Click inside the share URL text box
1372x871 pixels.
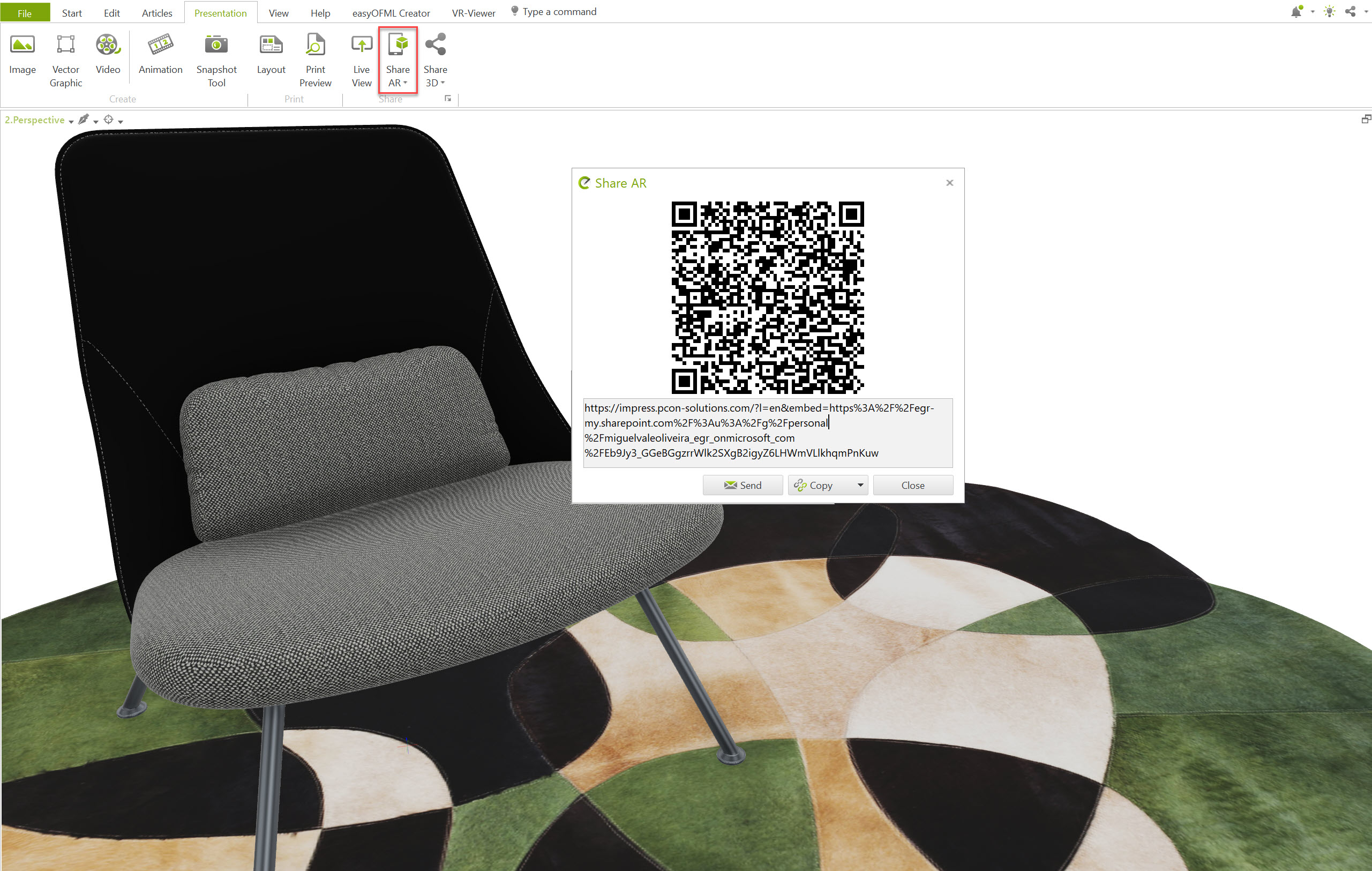[x=768, y=433]
